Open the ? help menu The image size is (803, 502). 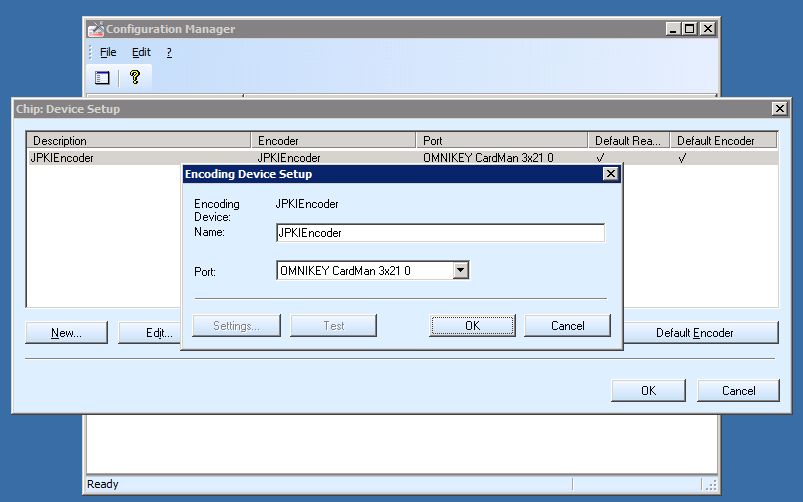tap(169, 52)
